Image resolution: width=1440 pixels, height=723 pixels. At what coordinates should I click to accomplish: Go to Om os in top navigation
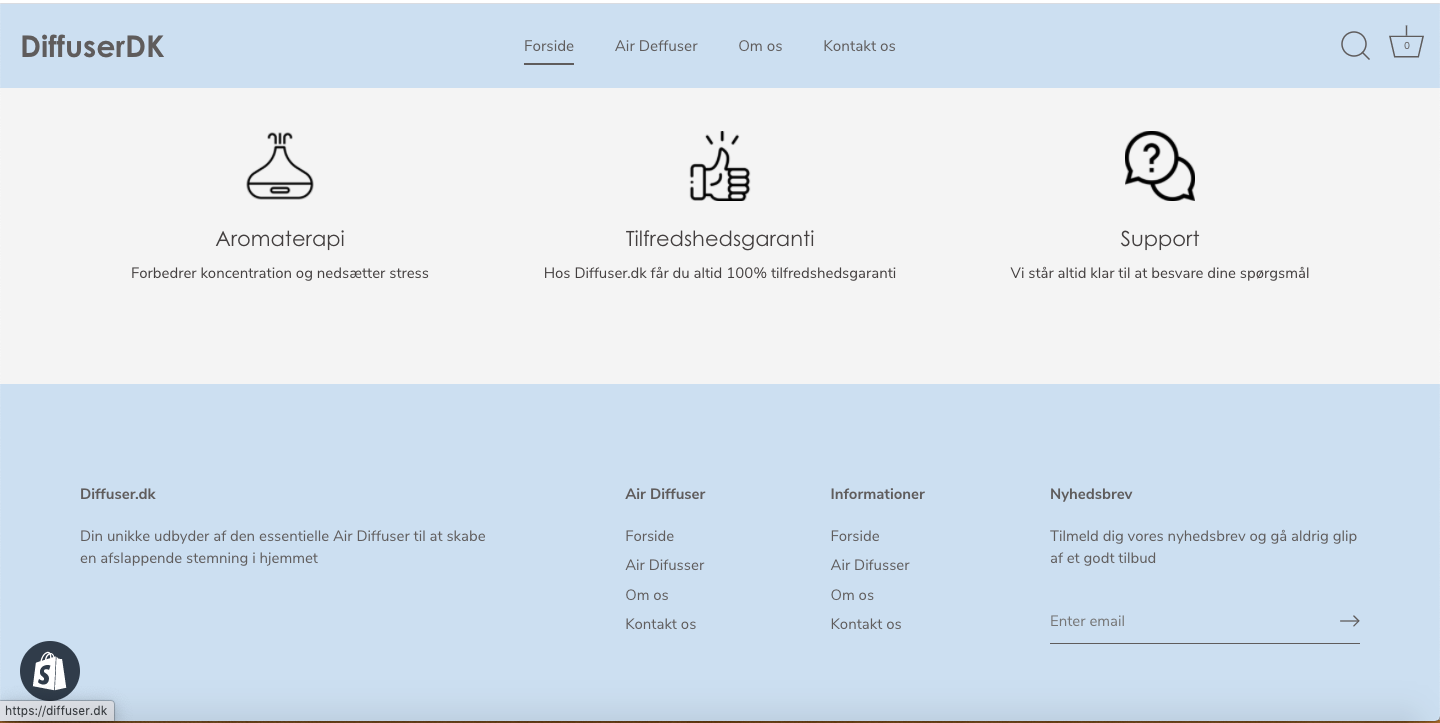pyautogui.click(x=760, y=46)
